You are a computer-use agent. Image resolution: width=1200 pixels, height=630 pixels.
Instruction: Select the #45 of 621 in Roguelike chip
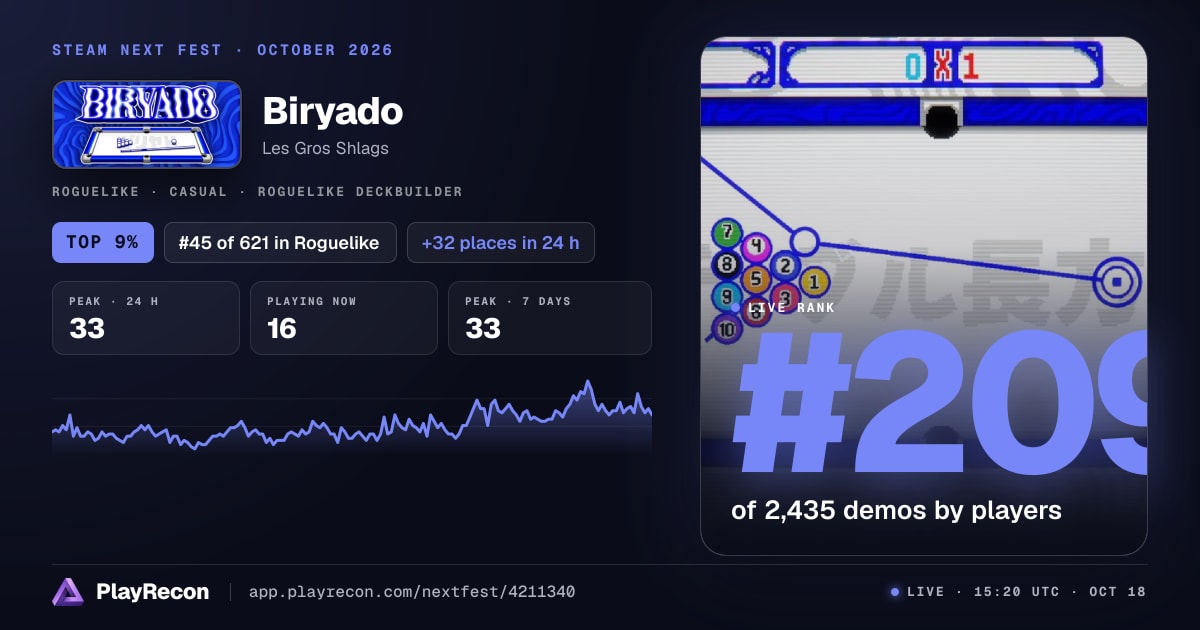280,242
